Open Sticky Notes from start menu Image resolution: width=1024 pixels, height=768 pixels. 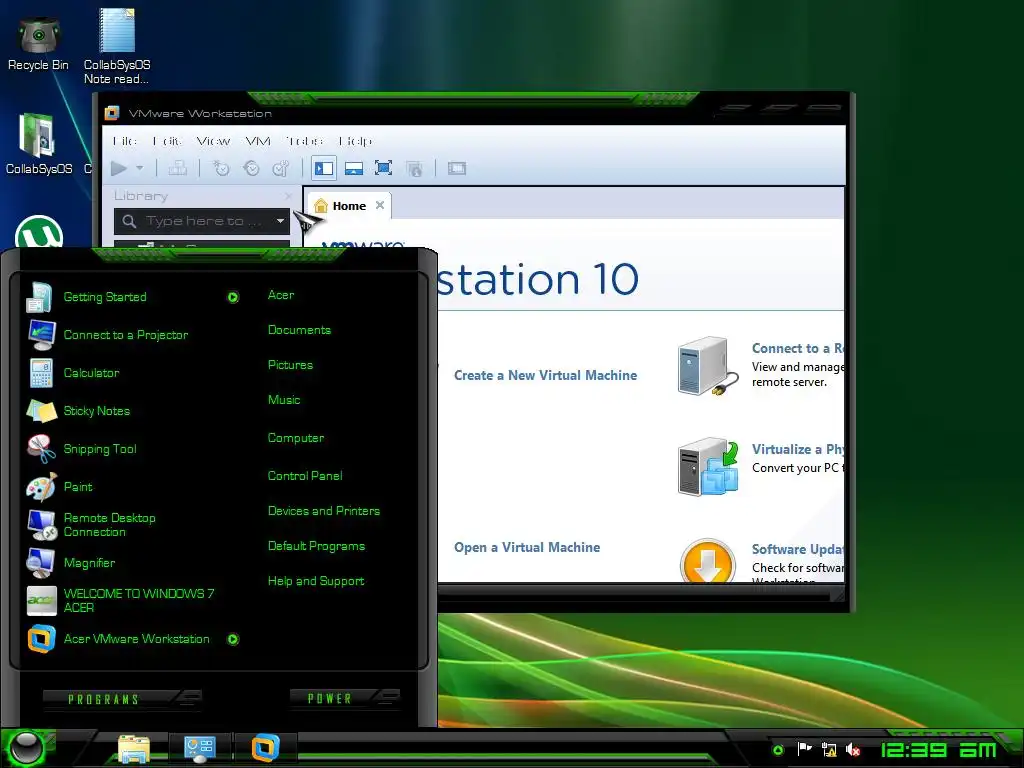pos(97,411)
